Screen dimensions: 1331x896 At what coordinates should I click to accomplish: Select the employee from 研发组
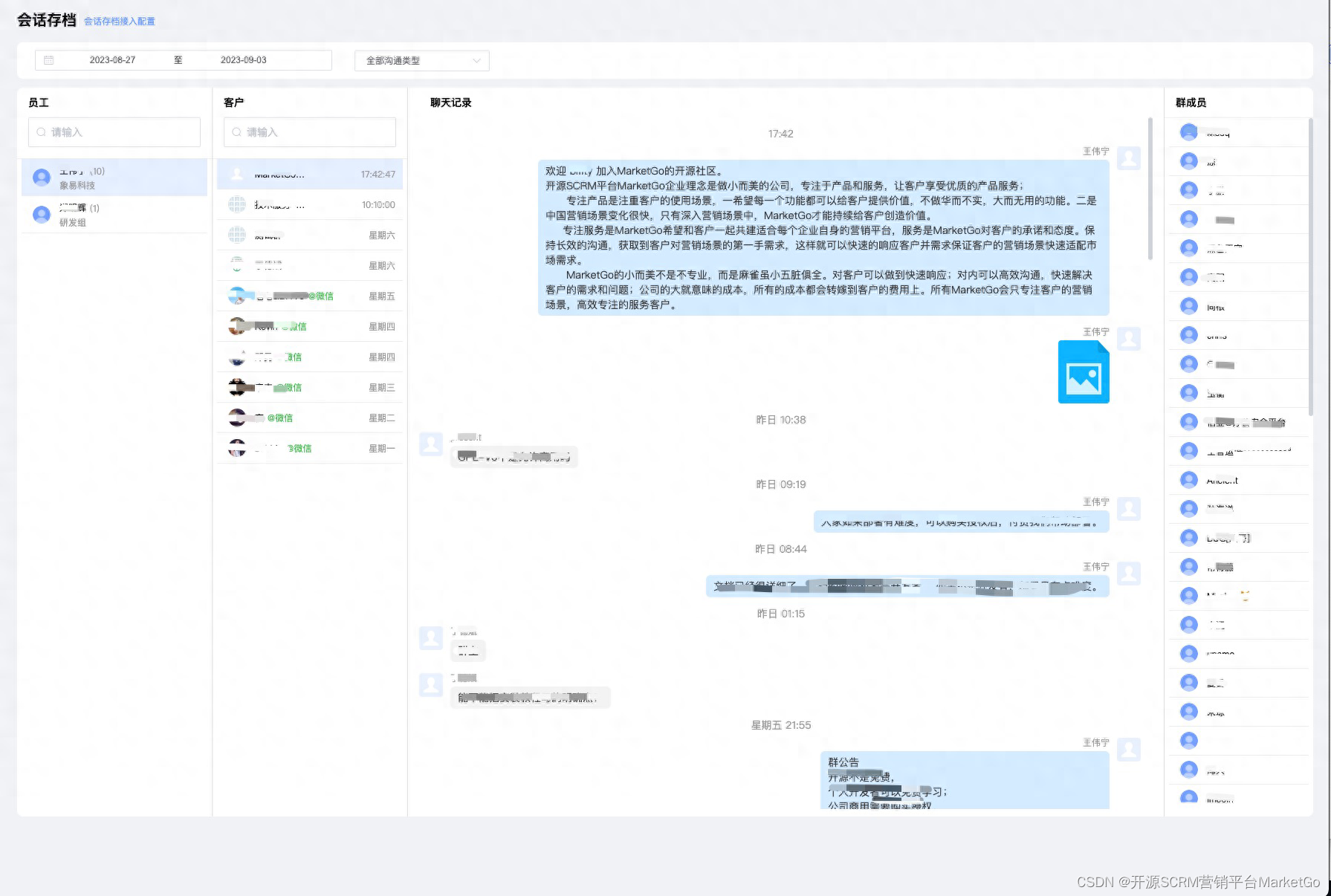pos(114,215)
